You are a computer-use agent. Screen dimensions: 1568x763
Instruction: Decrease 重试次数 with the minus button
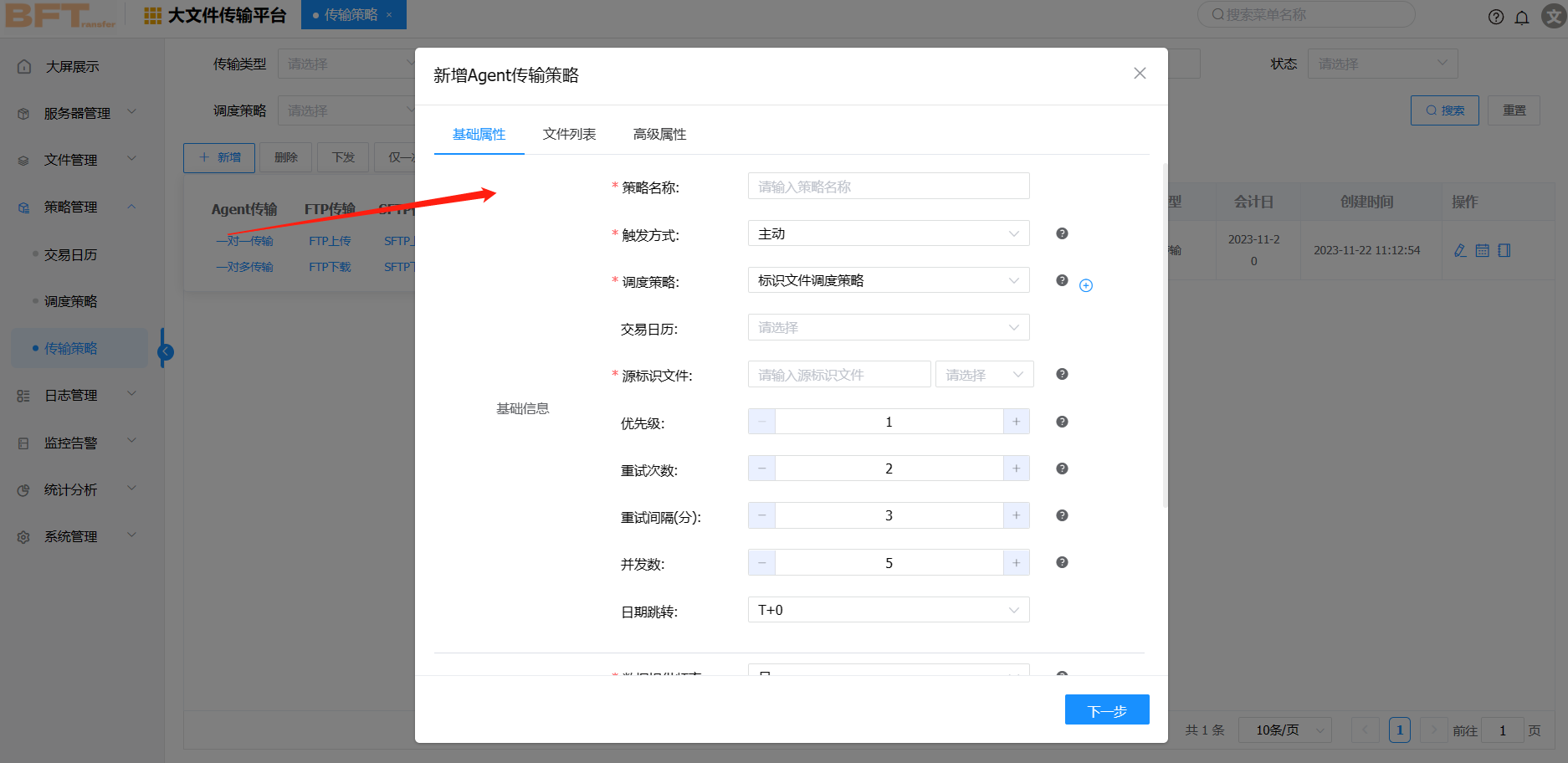click(761, 469)
